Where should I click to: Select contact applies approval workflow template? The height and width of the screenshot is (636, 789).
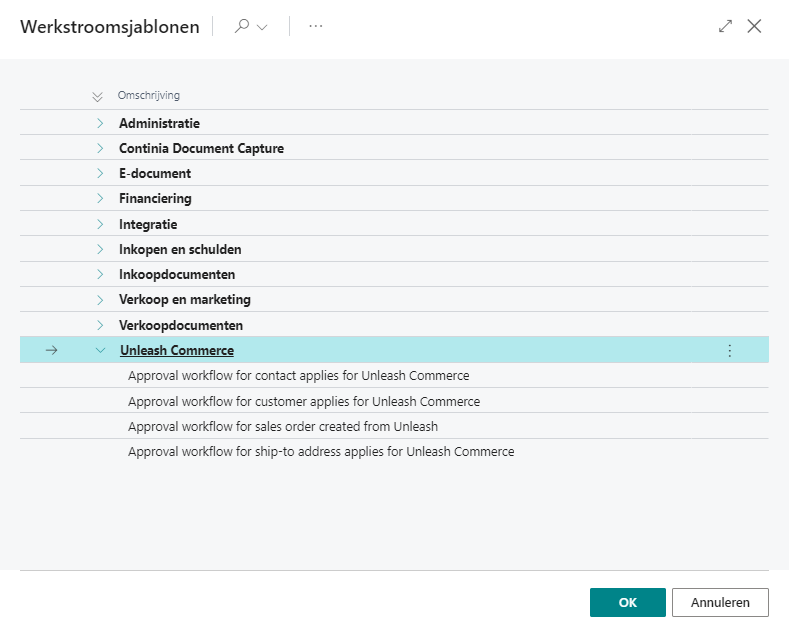(x=298, y=376)
